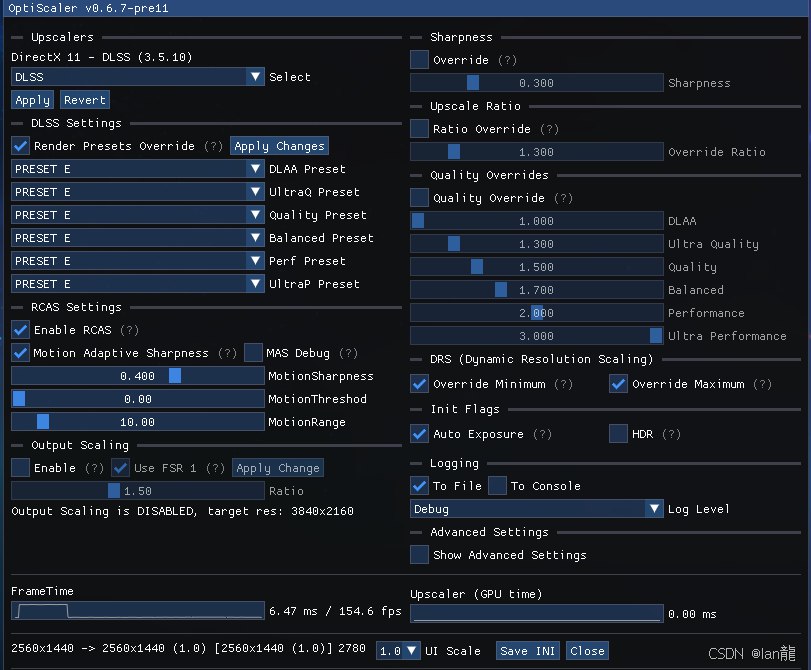Click the Save INI button
This screenshot has width=811, height=670.
528,651
